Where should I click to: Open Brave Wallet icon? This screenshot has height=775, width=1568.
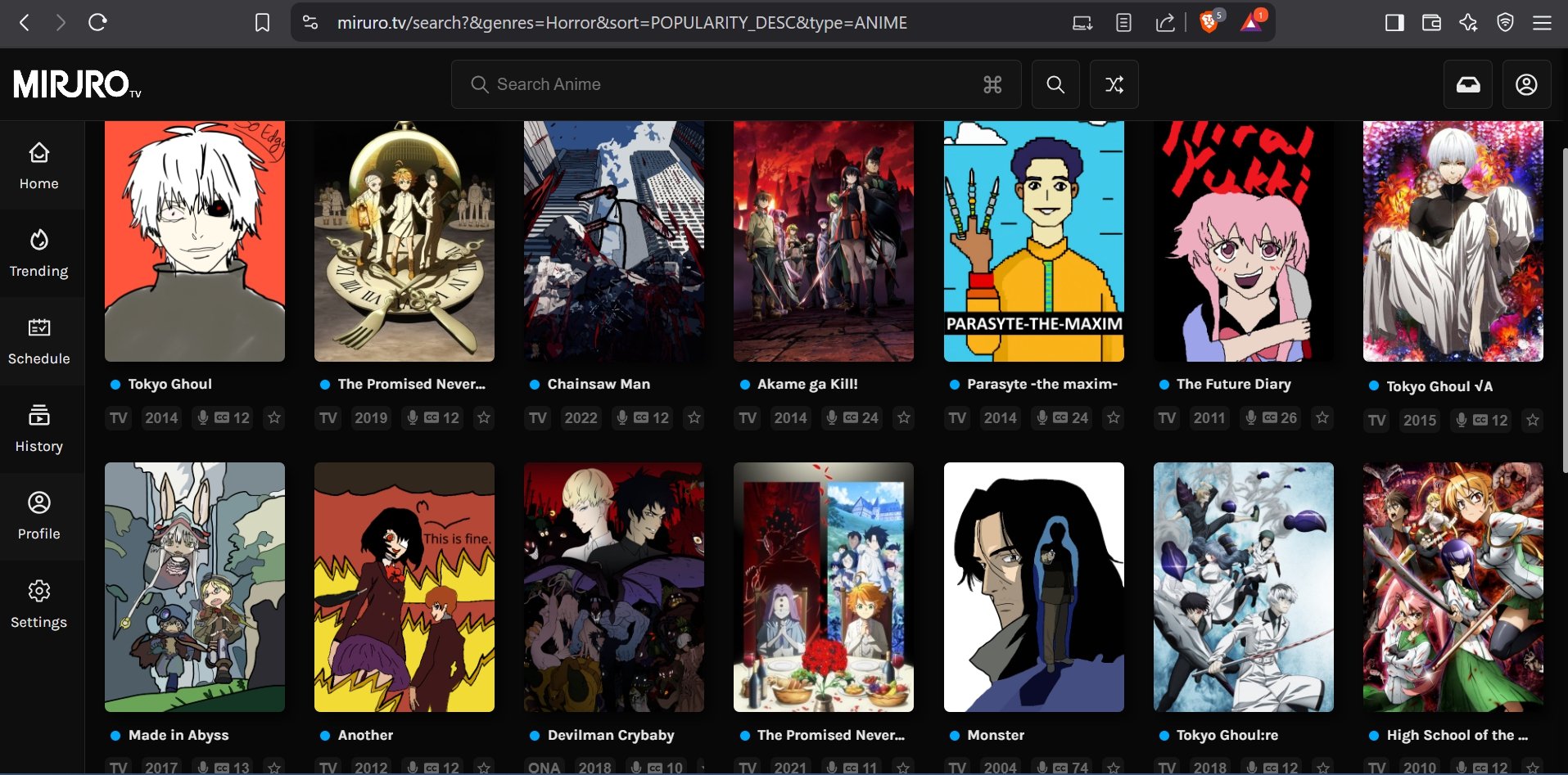click(1431, 23)
